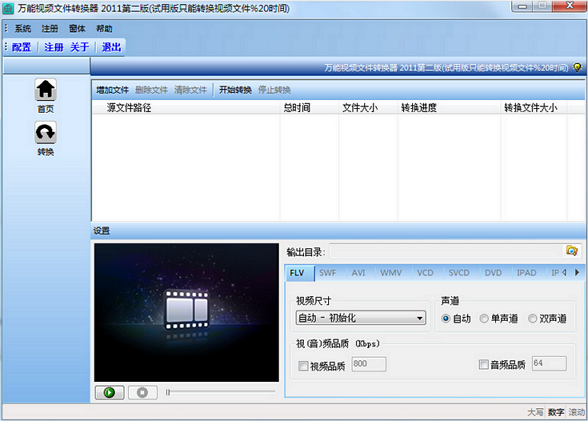Browse output folder with folder icon
588x421 pixels.
(x=572, y=250)
